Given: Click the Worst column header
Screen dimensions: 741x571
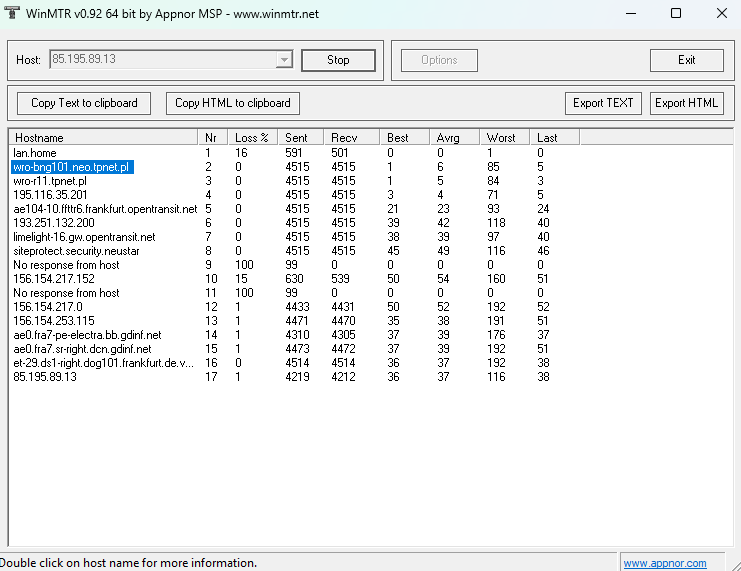Looking at the screenshot, I should tap(501, 137).
